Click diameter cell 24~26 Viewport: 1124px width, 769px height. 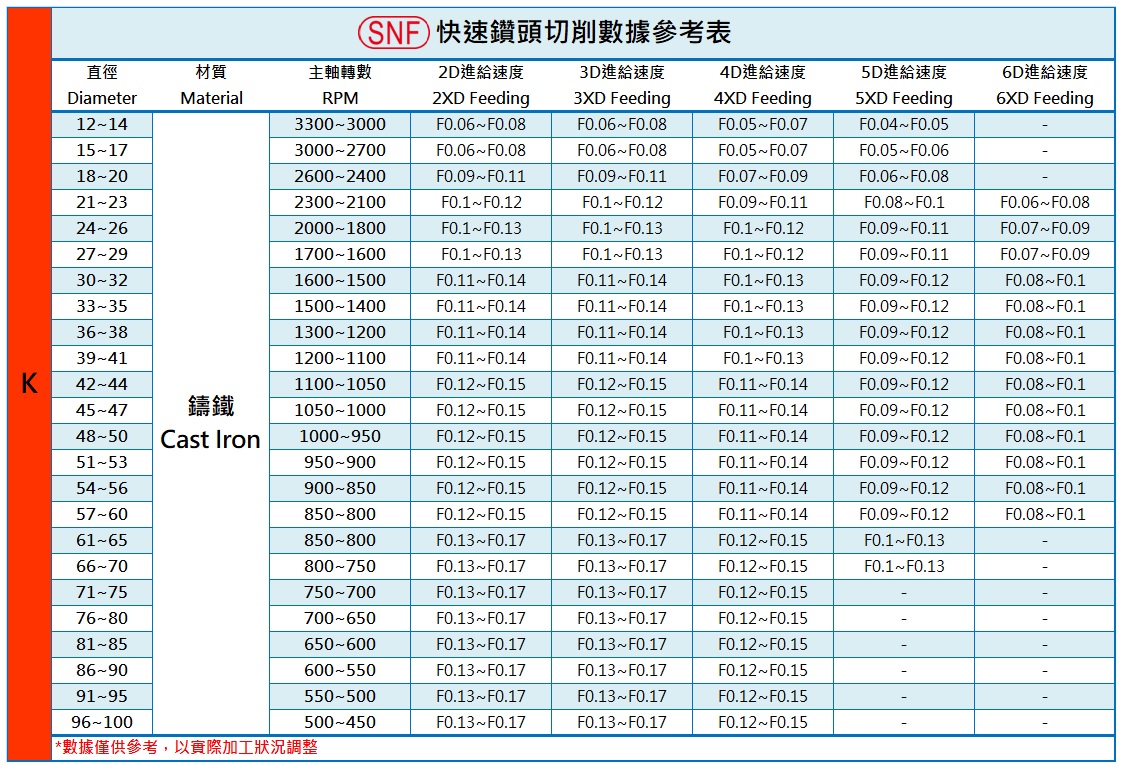[x=102, y=229]
